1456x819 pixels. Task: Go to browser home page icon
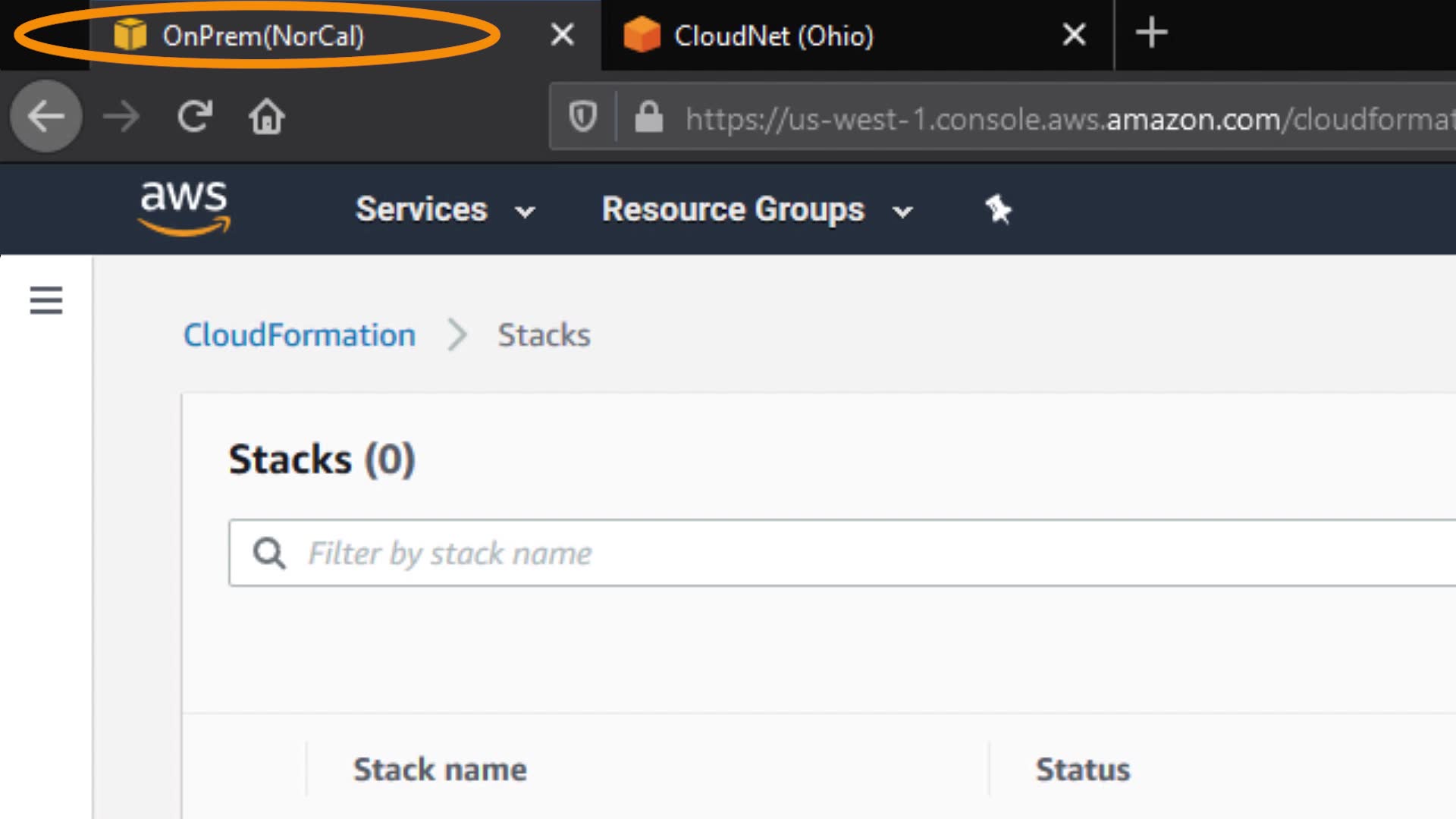pos(267,117)
